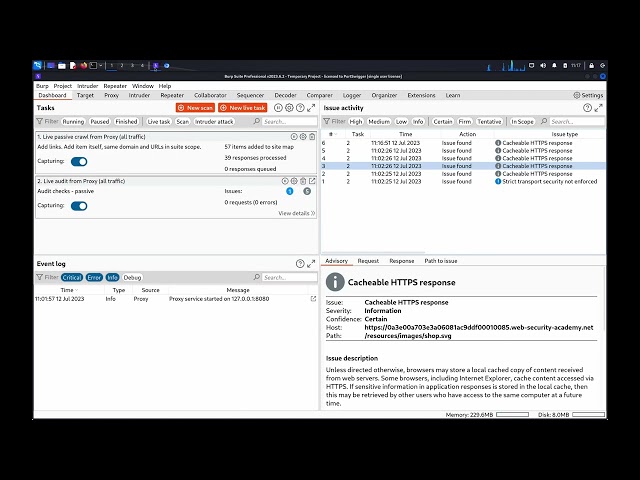Toggle the Finished task filter
This screenshot has height=480, width=640.
click(126, 122)
